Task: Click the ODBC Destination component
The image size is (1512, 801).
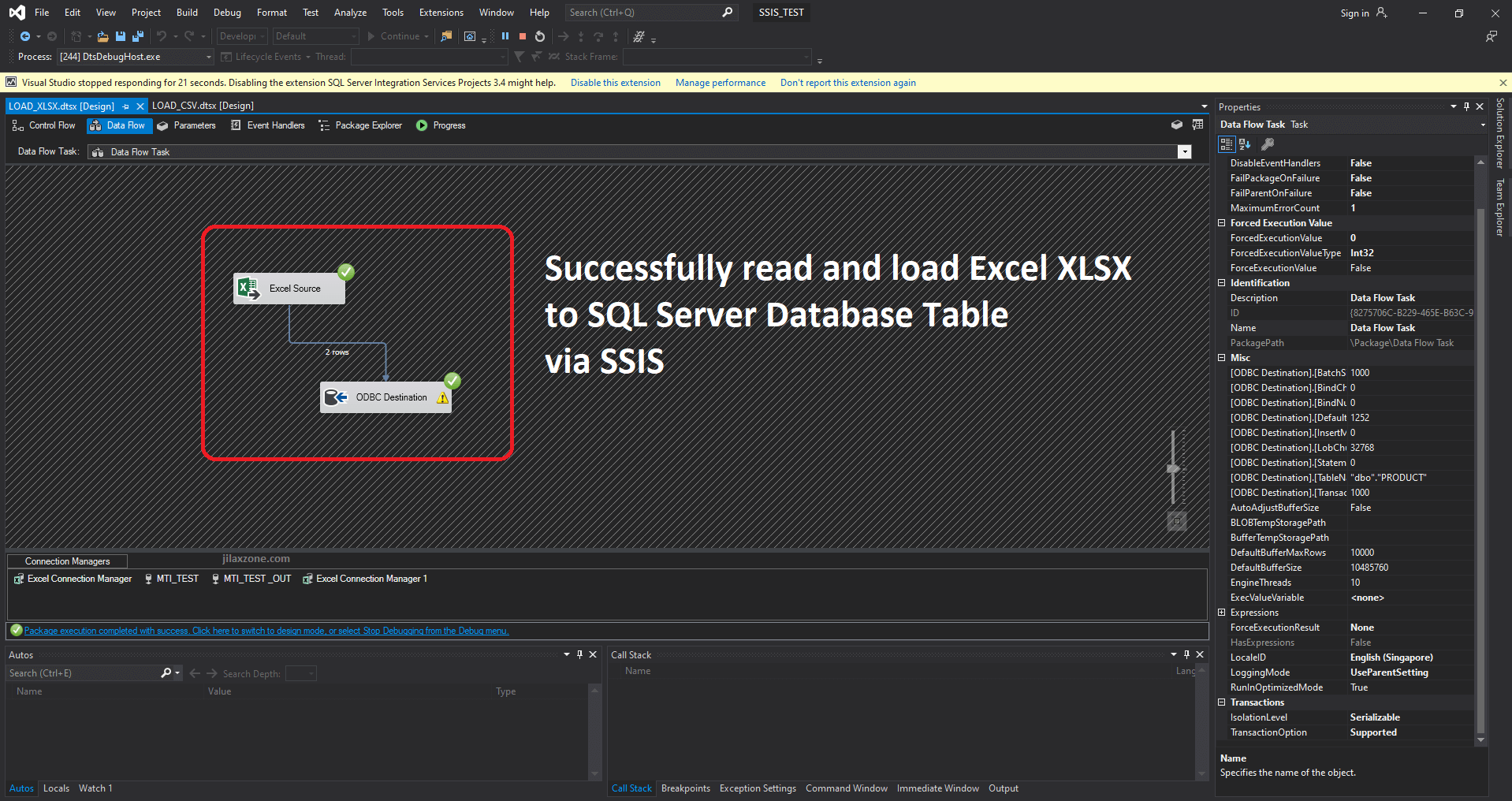Action: click(385, 397)
